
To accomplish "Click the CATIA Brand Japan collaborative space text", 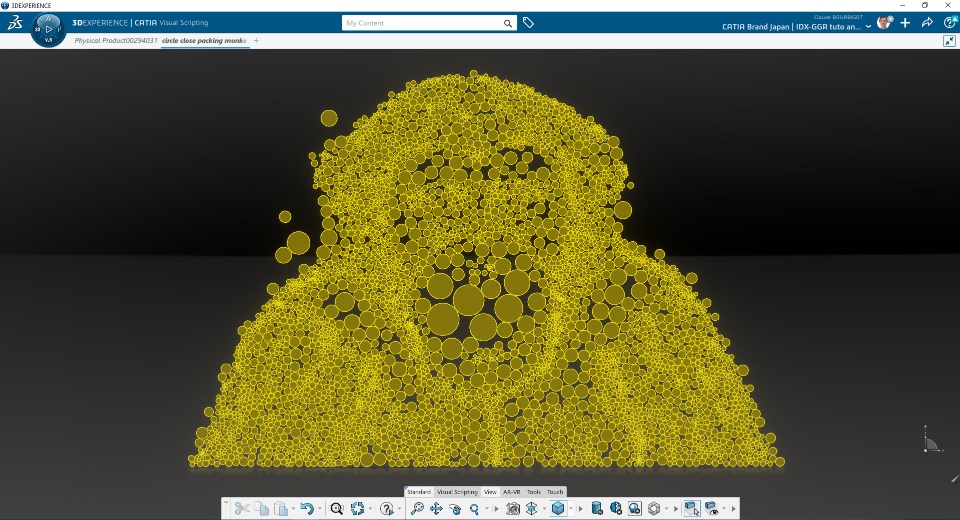I will point(792,27).
